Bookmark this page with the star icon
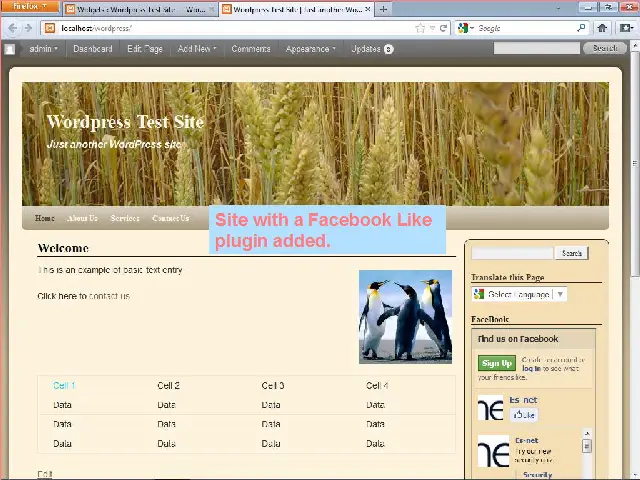Viewport: 640px width, 480px height. 420,28
